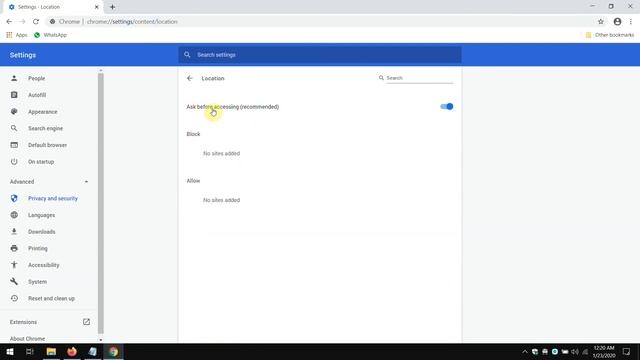This screenshot has width=640, height=360.
Task: Click the Location page Search field
Action: pos(419,78)
